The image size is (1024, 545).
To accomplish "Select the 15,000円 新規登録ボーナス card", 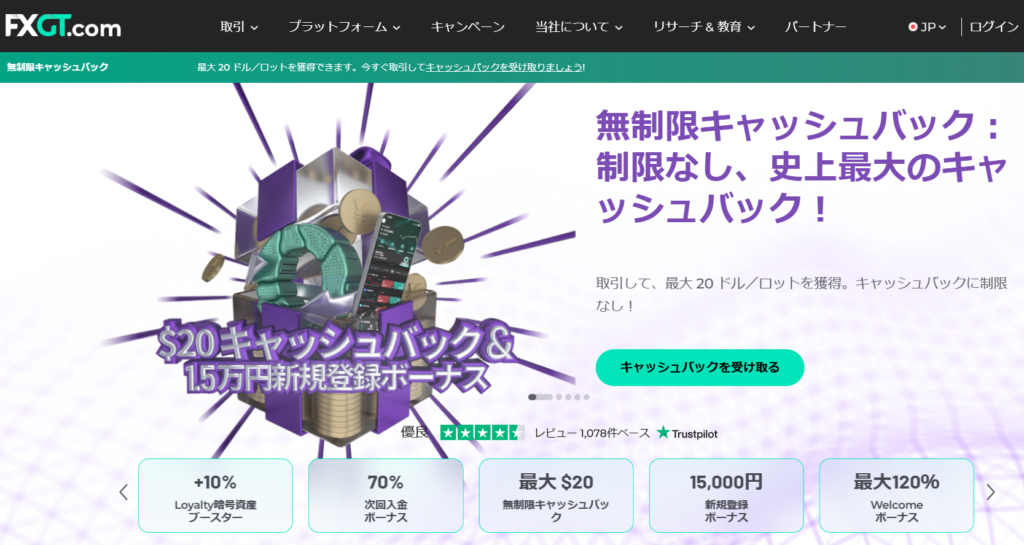I will click(726, 495).
